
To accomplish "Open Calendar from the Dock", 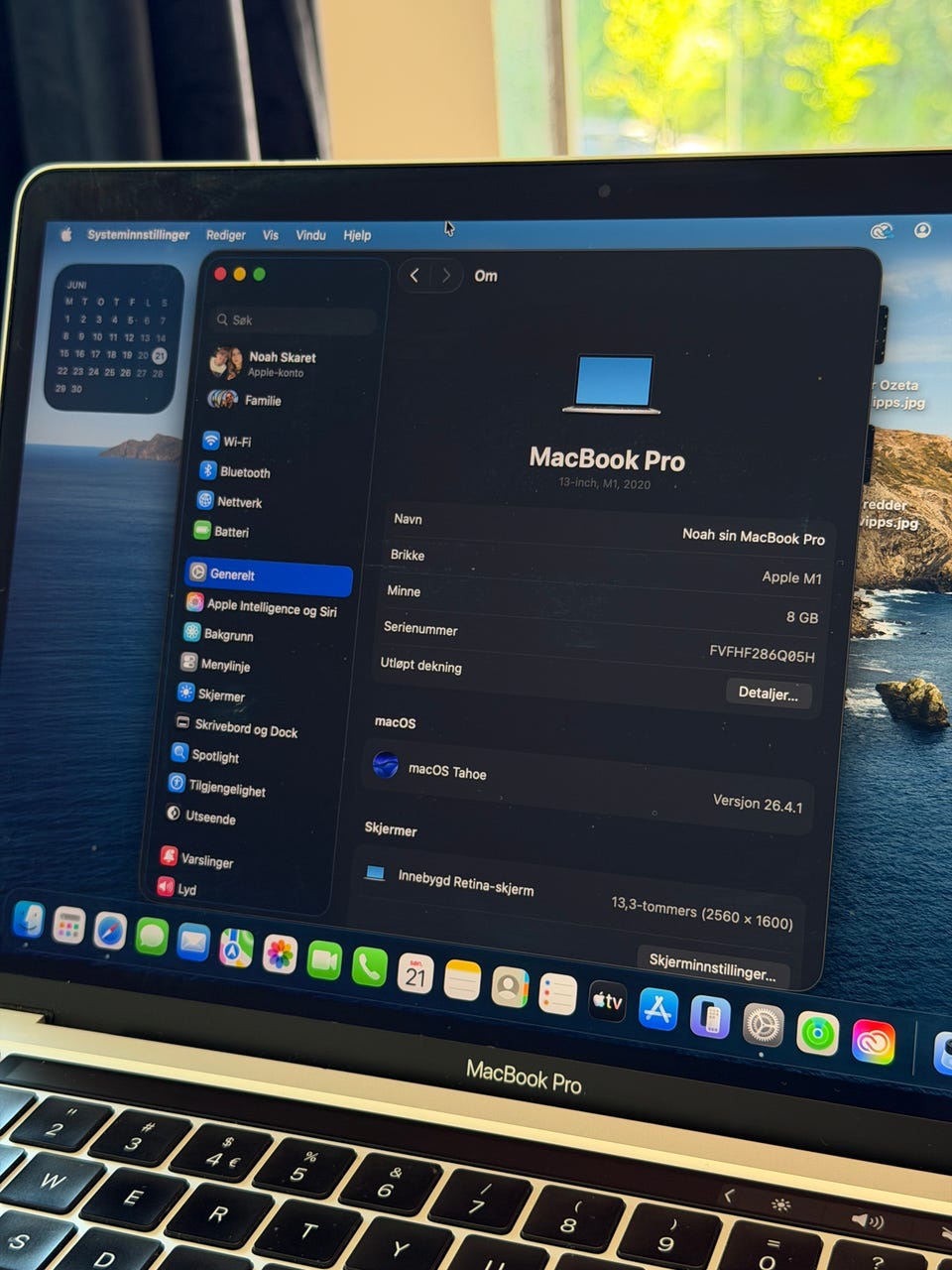I will pos(416,974).
